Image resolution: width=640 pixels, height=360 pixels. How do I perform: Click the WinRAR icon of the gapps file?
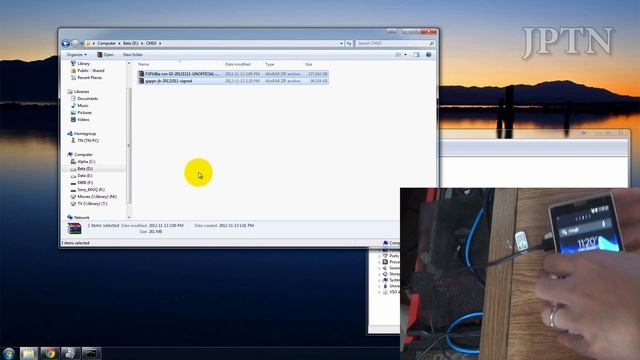click(141, 81)
